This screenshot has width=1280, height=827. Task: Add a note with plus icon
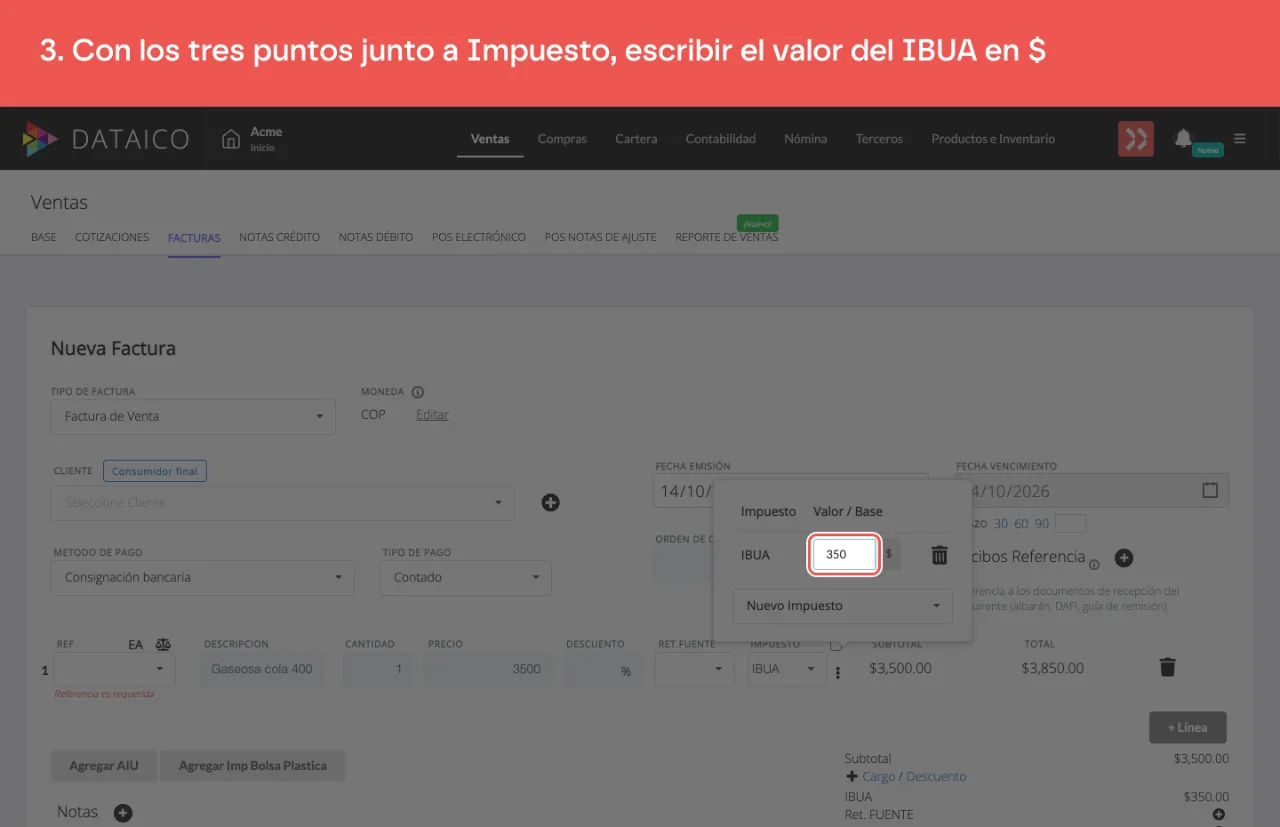[123, 813]
